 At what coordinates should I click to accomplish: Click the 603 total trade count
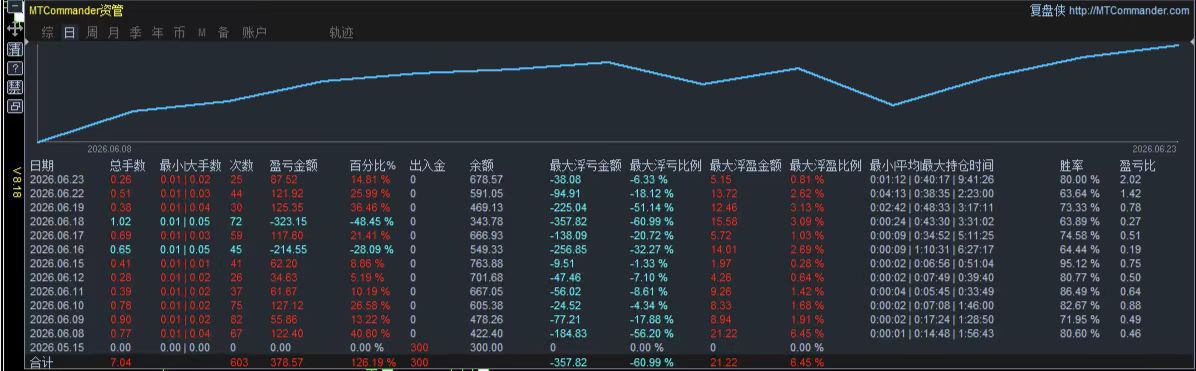(239, 362)
